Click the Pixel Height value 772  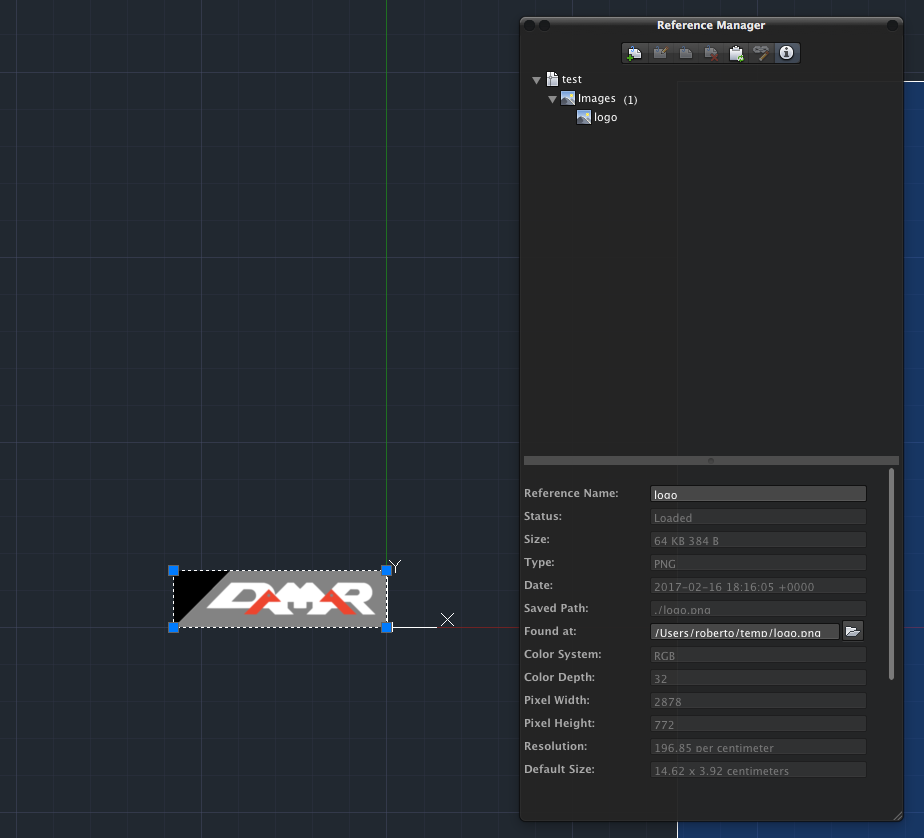tap(758, 724)
